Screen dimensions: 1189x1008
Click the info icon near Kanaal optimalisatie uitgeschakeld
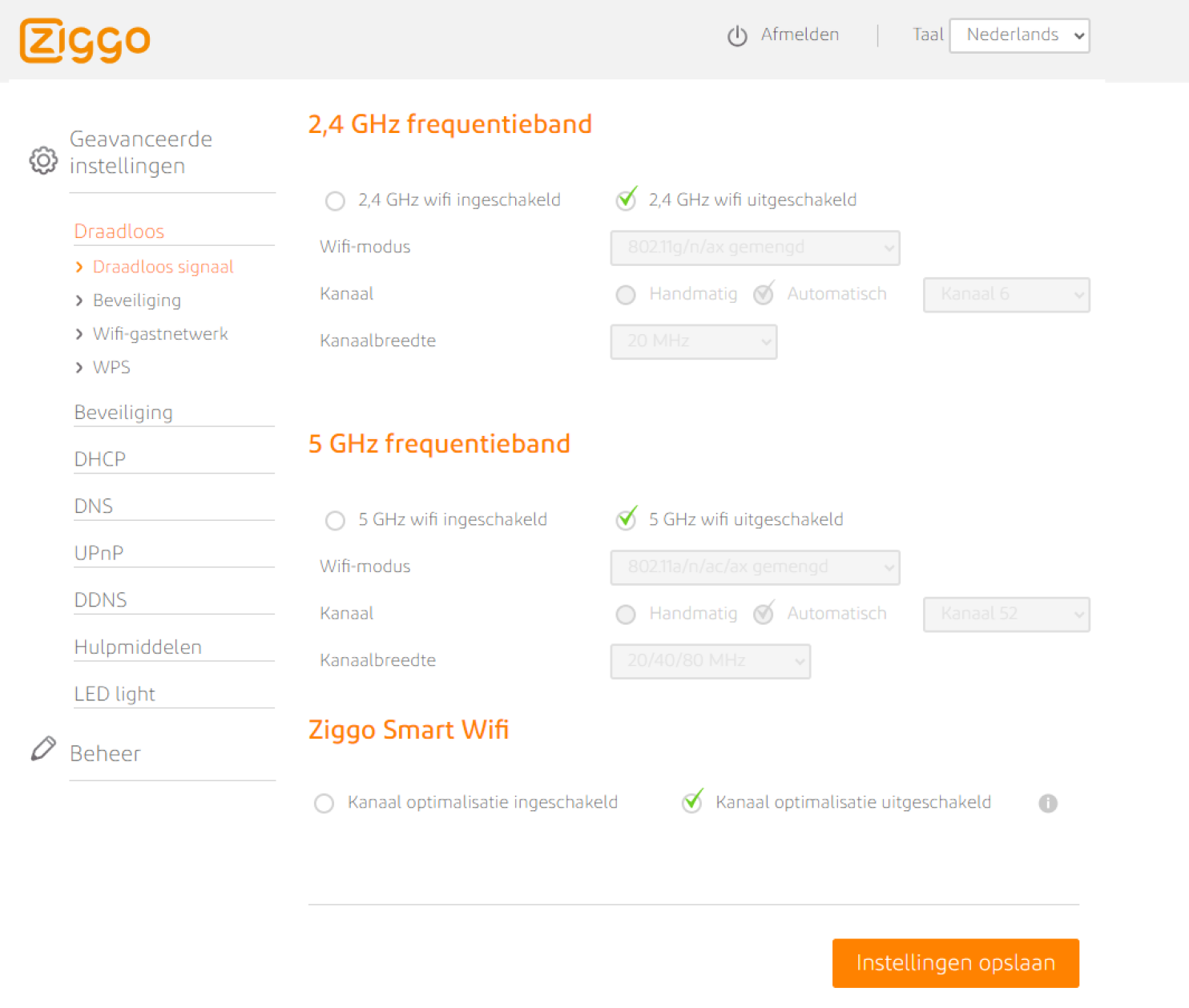pos(1048,803)
